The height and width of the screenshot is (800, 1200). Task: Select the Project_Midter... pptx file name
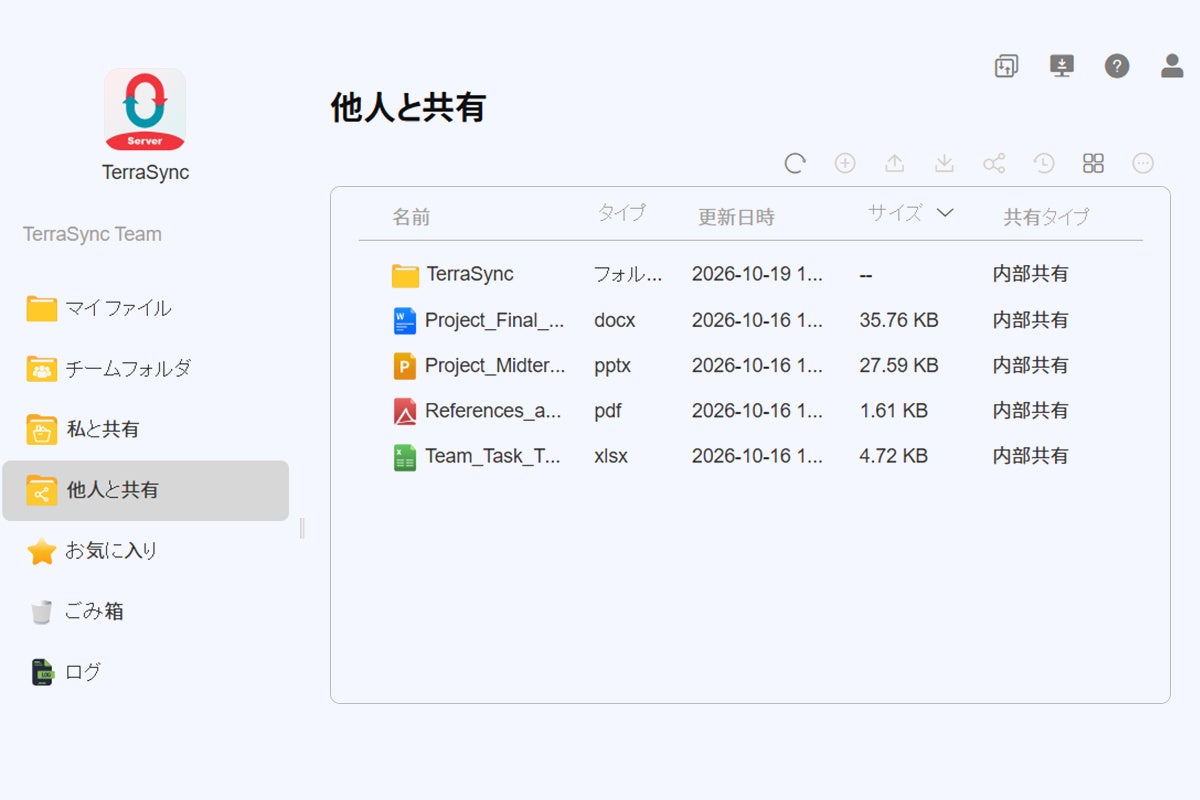coord(495,365)
